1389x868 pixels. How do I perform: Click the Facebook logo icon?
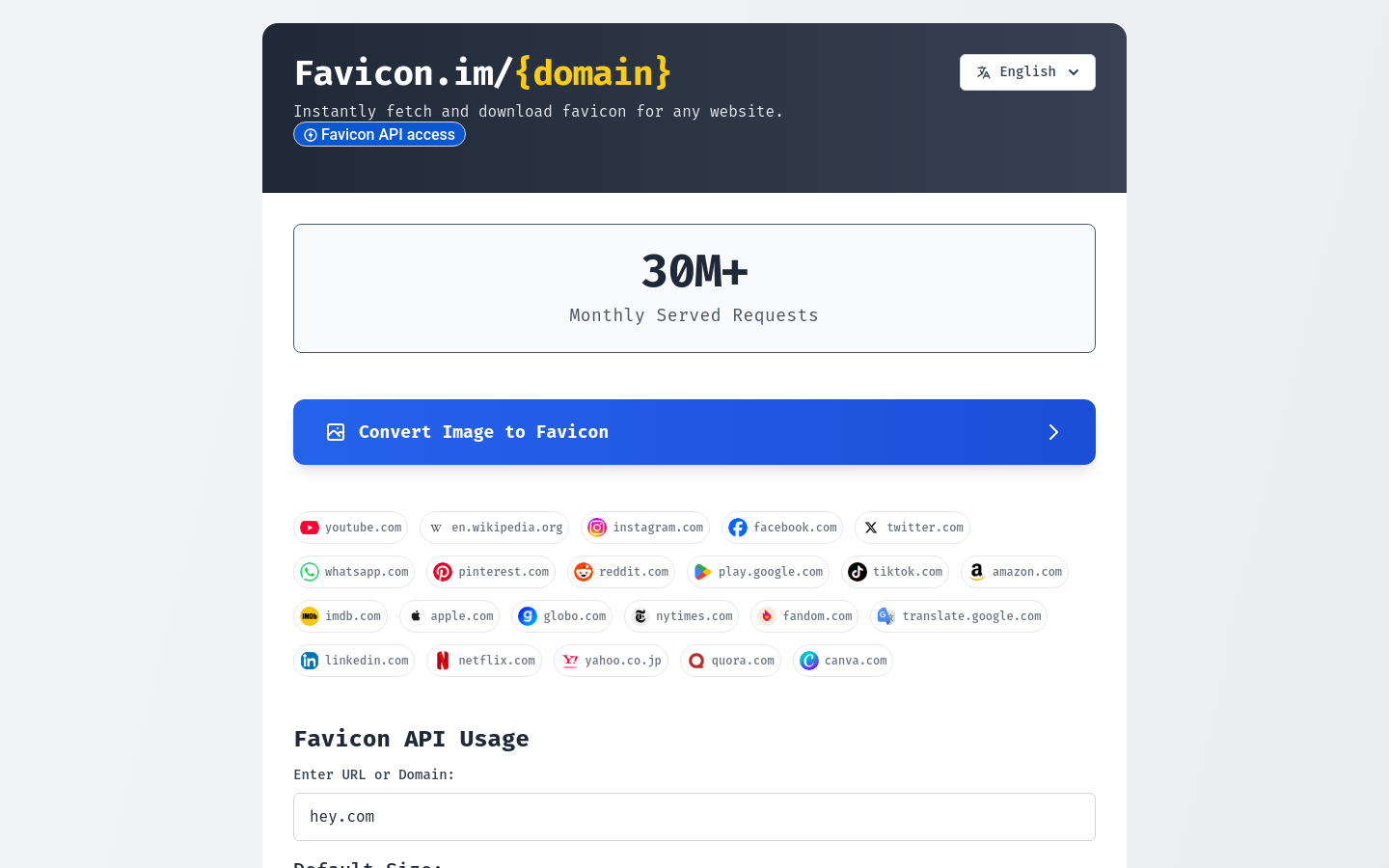[x=738, y=528]
